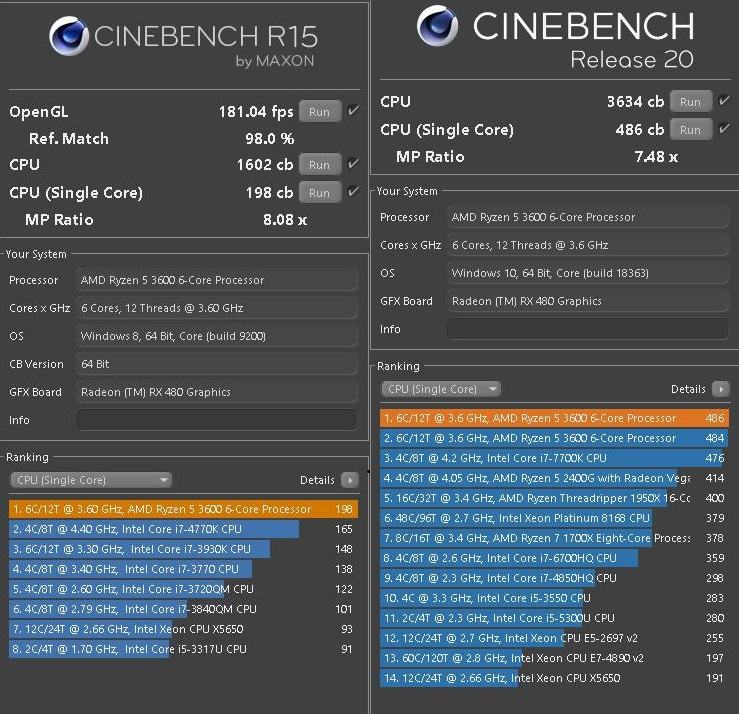Screen dimensions: 739x714
Task: Toggle CPU Single Core checkbox in R20
Action: click(724, 128)
